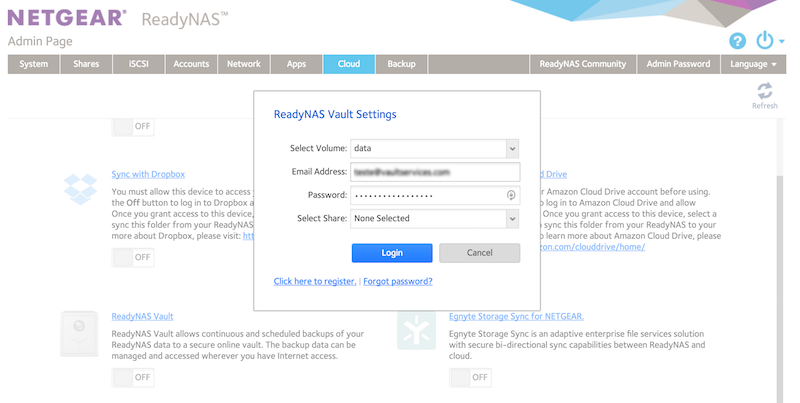Click the Password input field
Viewport: 800px width, 403px height.
(435, 195)
